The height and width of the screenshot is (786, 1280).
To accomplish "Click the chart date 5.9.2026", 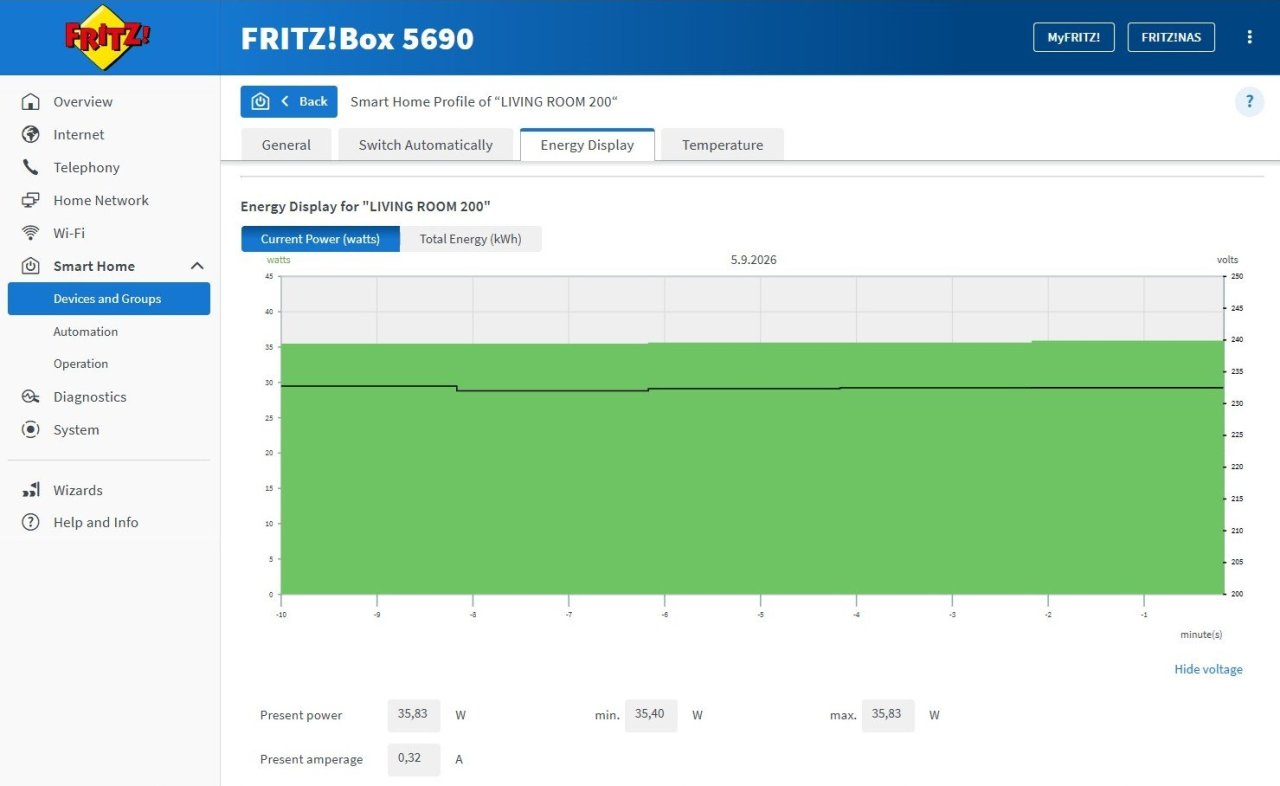I will pyautogui.click(x=754, y=260).
